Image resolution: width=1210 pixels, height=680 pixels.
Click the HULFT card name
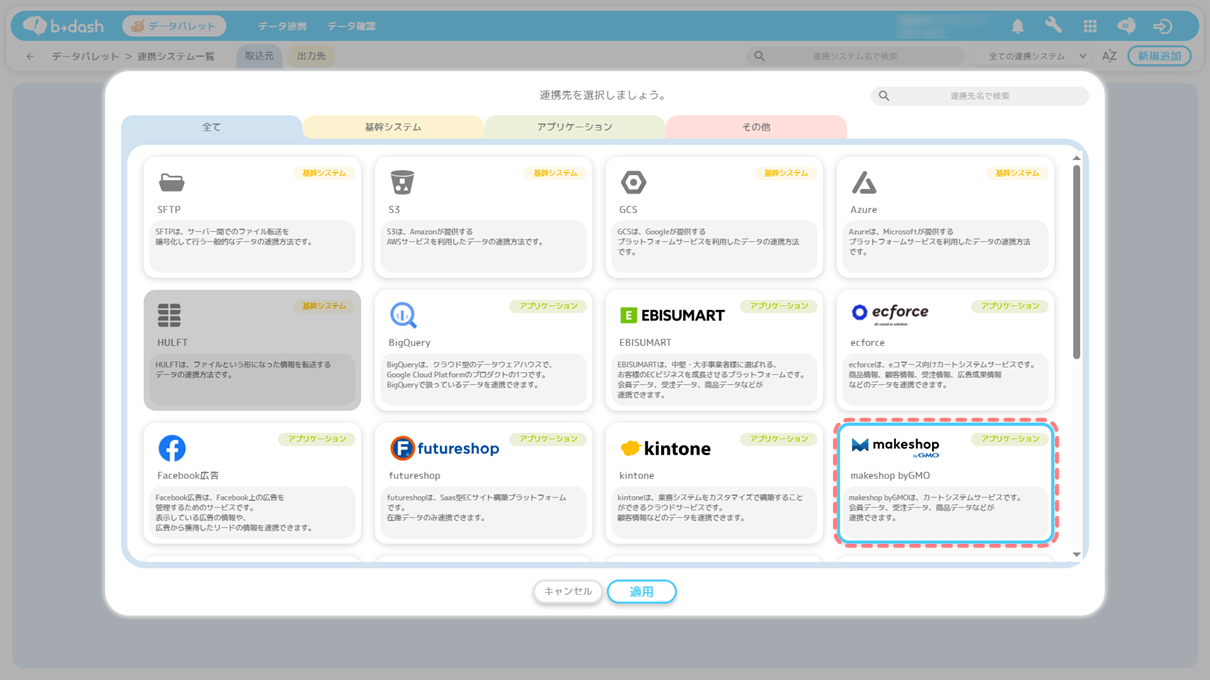coord(172,342)
